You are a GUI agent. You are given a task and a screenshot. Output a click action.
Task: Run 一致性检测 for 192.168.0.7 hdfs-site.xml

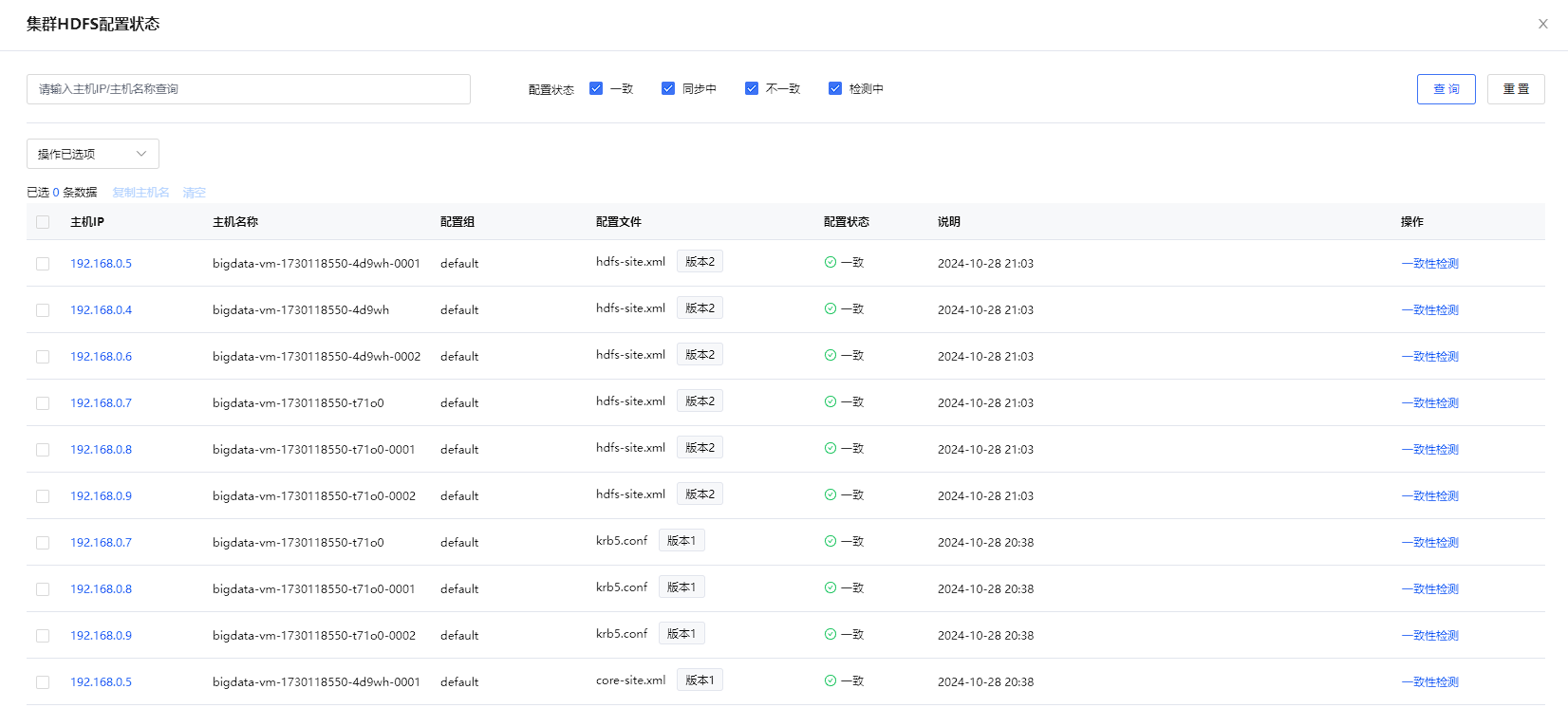pos(1429,403)
